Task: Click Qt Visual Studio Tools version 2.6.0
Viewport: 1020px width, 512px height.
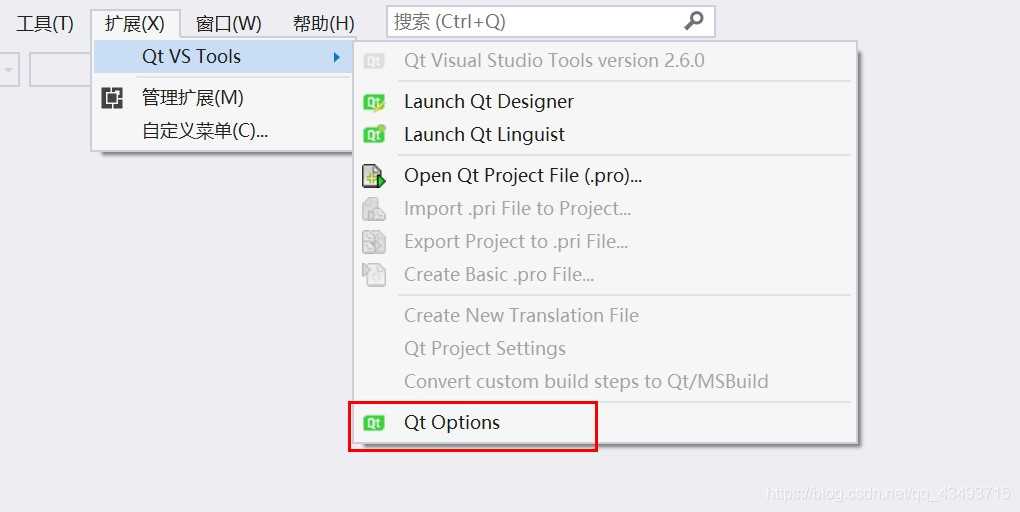Action: (554, 61)
